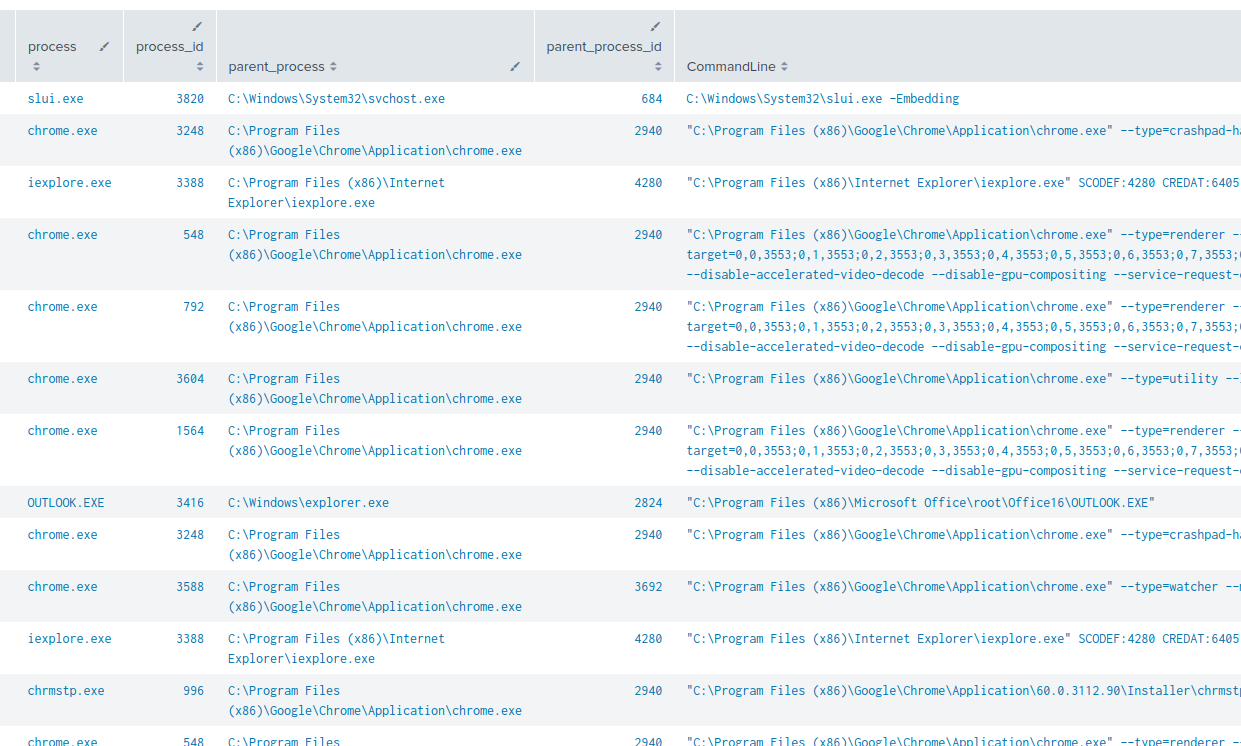Viewport: 1241px width, 746px height.
Task: Click the slui.exe -Embedding command line
Action: [x=822, y=99]
